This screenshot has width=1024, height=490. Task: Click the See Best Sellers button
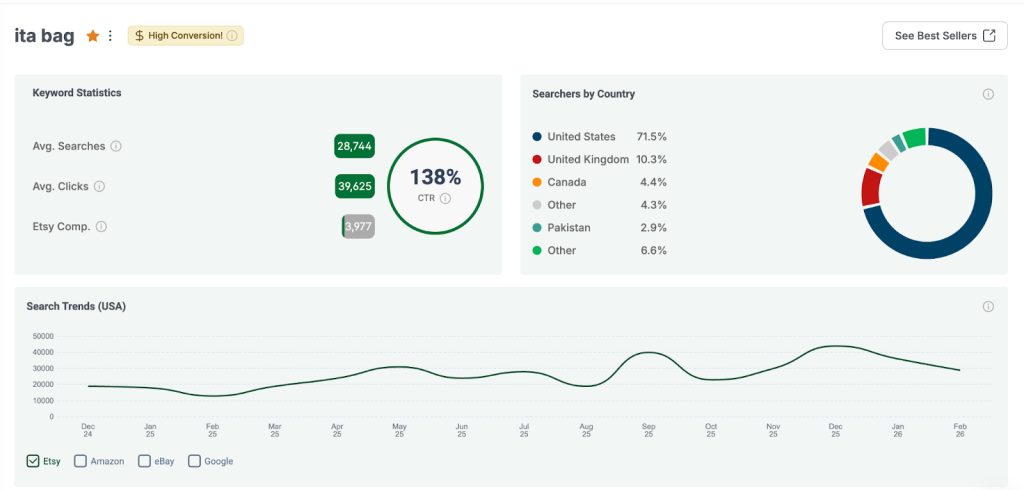tap(944, 36)
